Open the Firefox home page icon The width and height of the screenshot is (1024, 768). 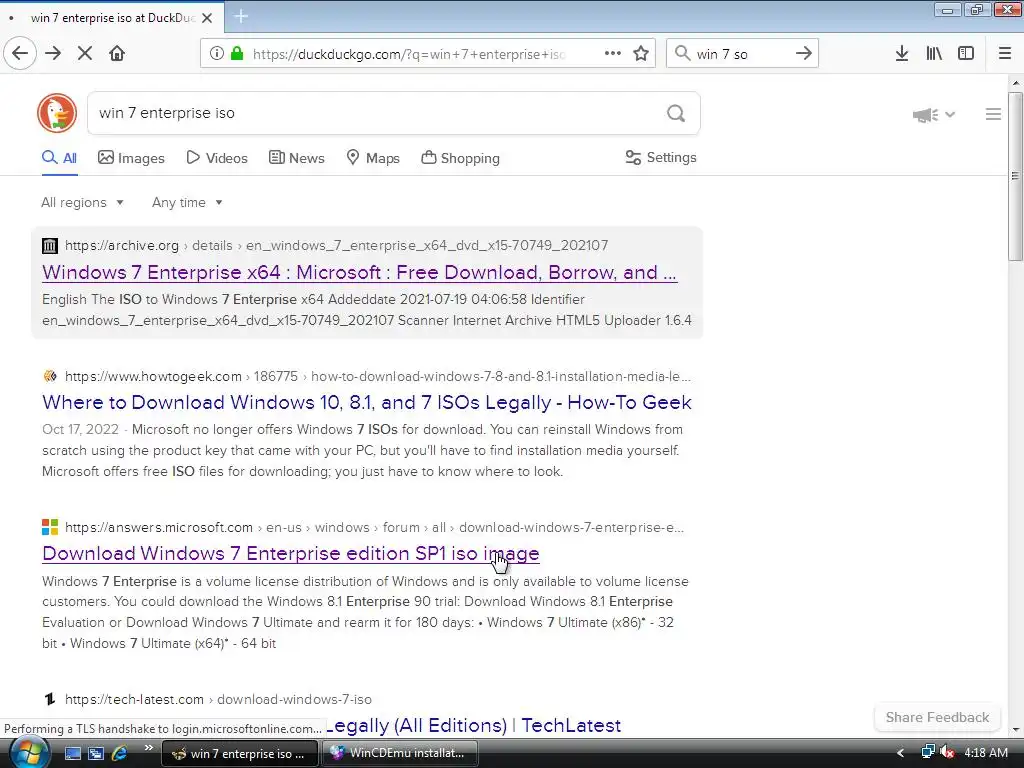(117, 54)
